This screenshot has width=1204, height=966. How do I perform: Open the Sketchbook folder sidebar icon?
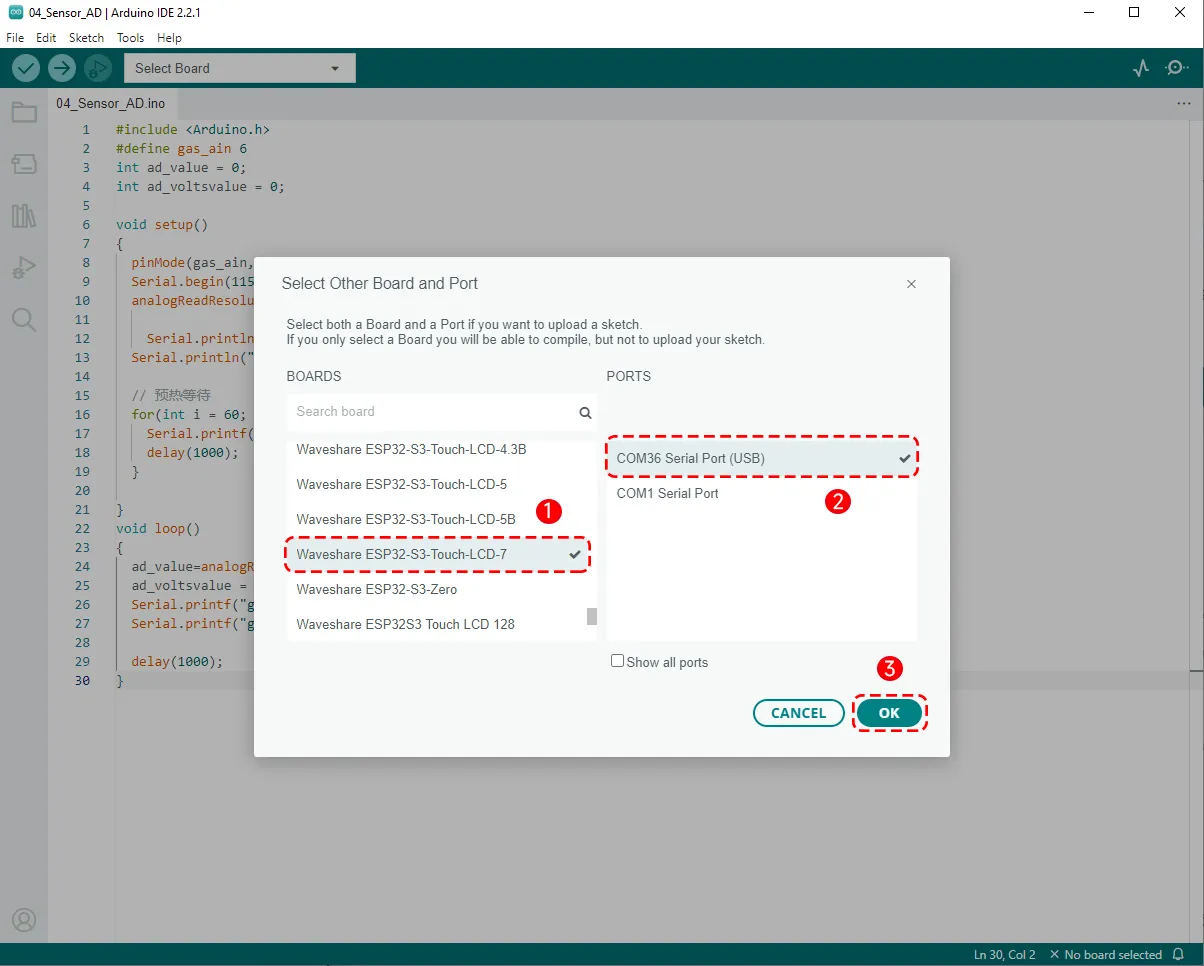click(24, 112)
